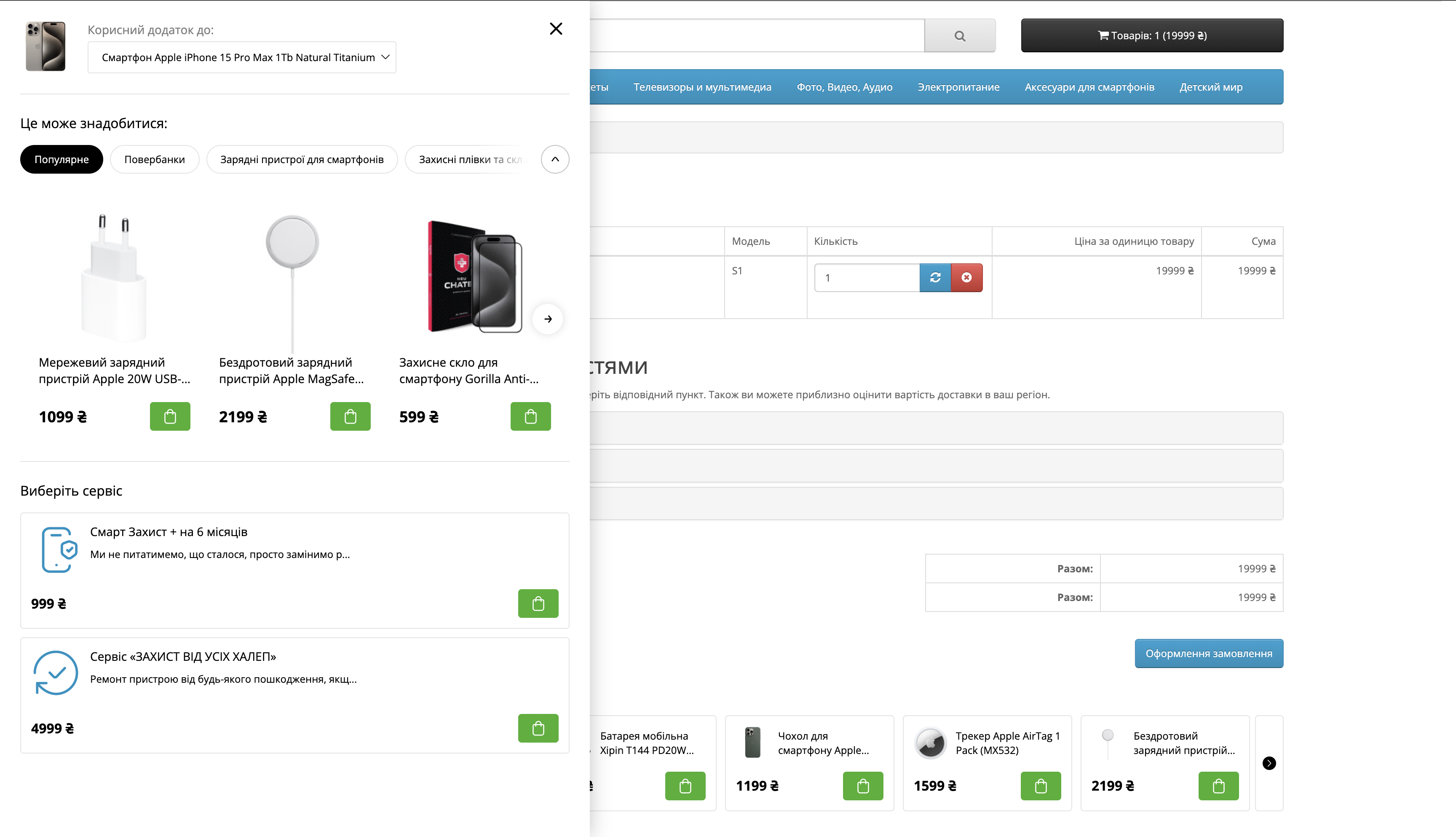Open Аксесуари для смартфонів menu
This screenshot has height=837, width=1456.
coord(1089,87)
